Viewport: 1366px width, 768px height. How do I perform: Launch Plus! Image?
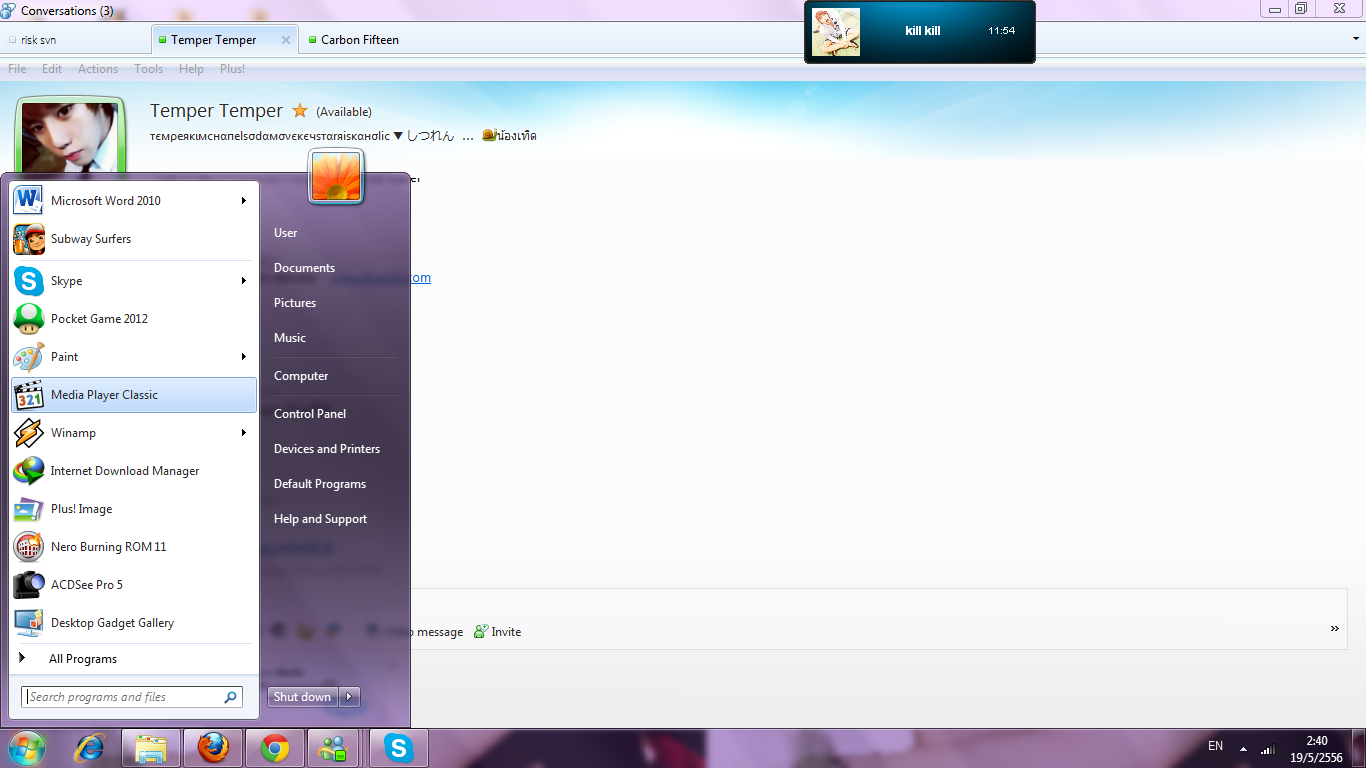point(134,509)
